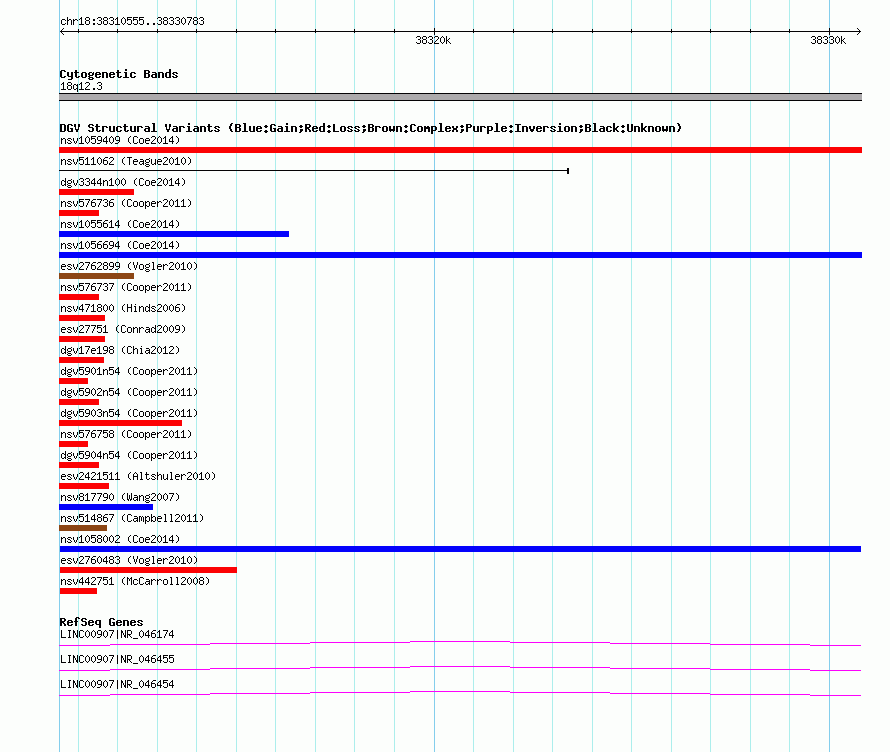
Task: Click the nsv511062 black unknown variant line
Action: click(x=314, y=170)
